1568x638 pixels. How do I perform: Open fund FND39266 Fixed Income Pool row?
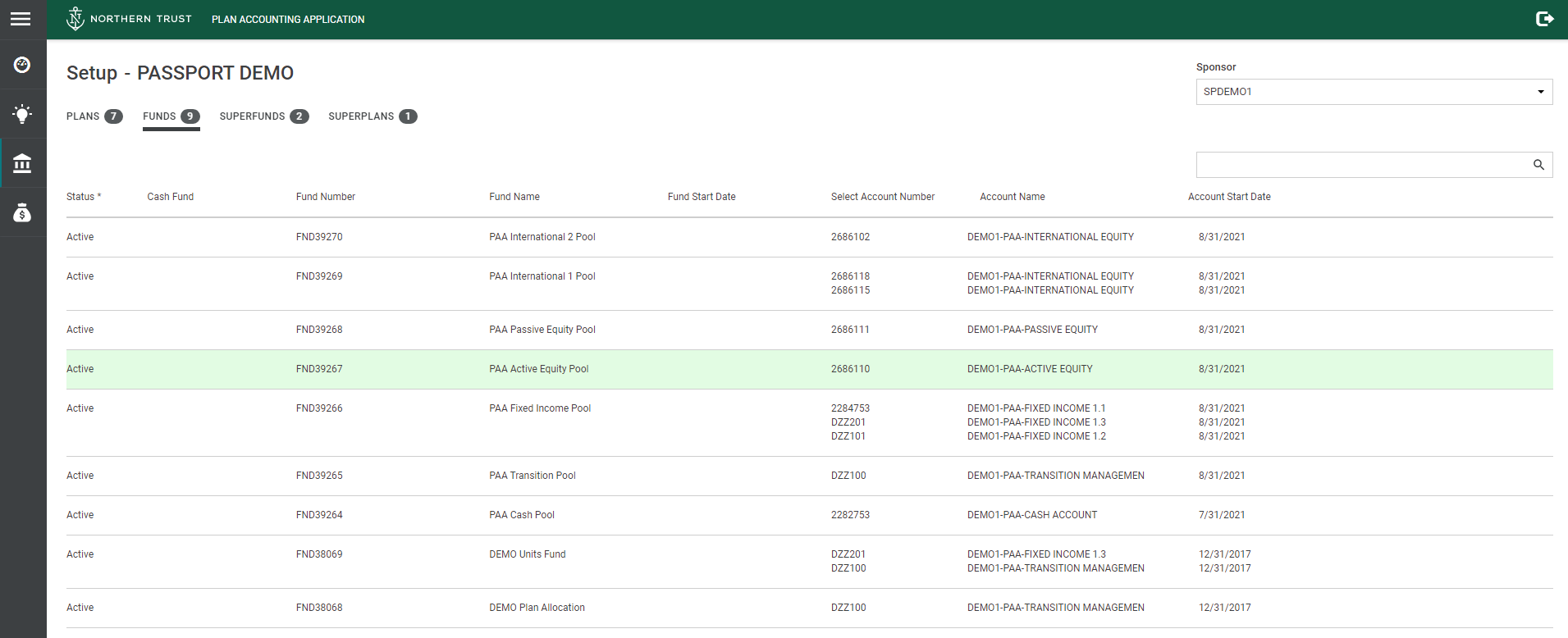[x=319, y=408]
